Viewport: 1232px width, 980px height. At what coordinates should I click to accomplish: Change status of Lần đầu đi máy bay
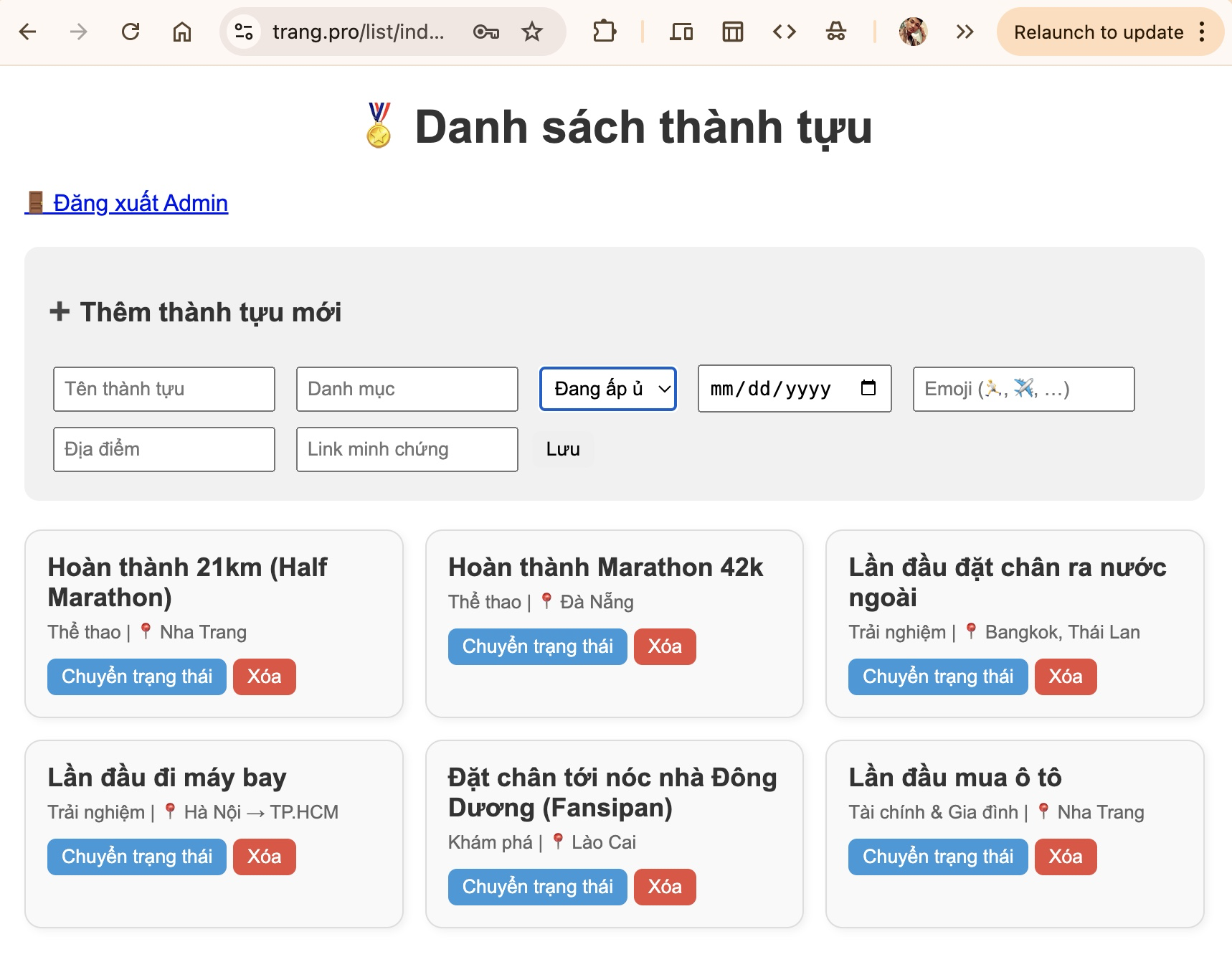(137, 857)
